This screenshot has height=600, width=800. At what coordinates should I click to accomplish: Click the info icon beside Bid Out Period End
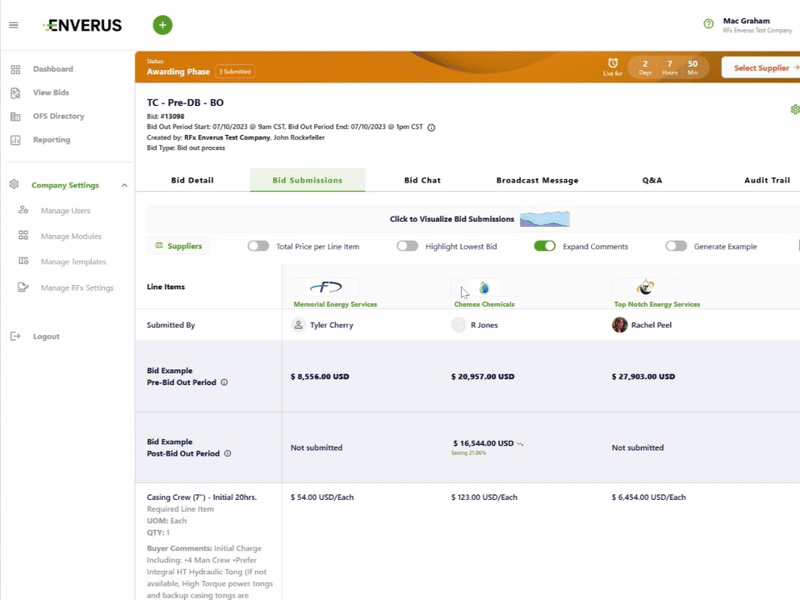click(431, 128)
